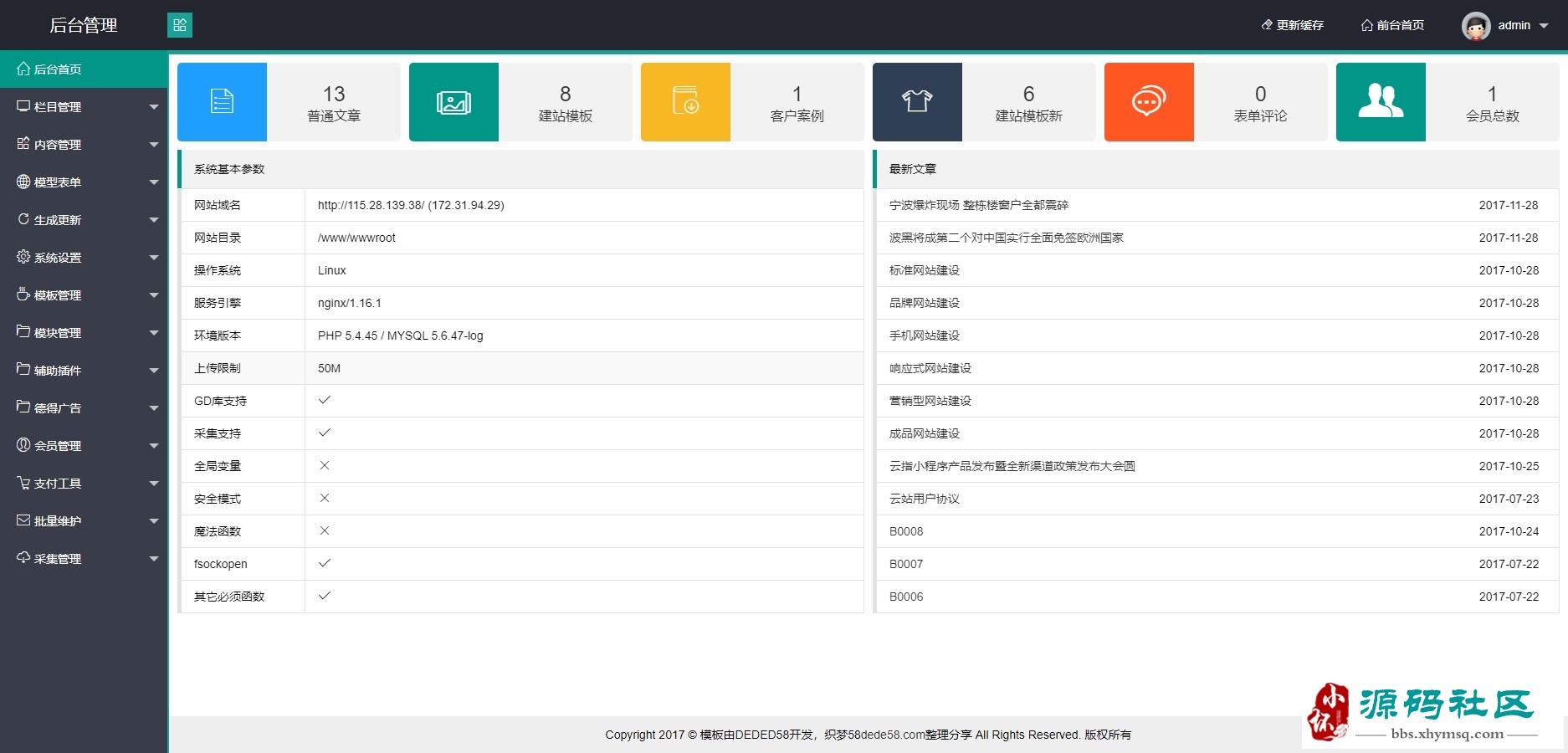1568x753 pixels.
Task: Click the admin avatar picture
Action: pyautogui.click(x=1476, y=26)
